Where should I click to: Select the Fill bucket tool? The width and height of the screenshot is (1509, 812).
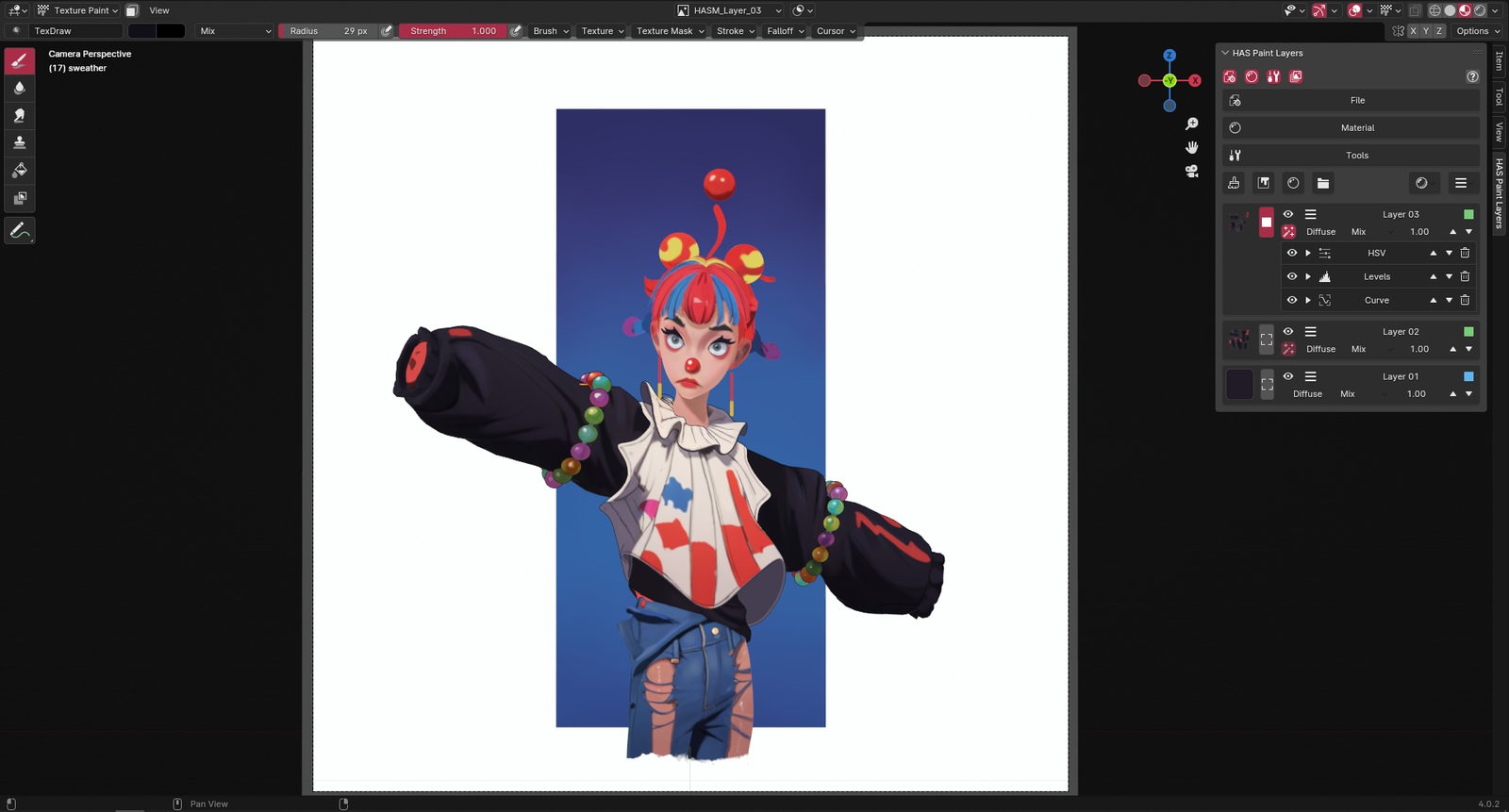tap(19, 171)
